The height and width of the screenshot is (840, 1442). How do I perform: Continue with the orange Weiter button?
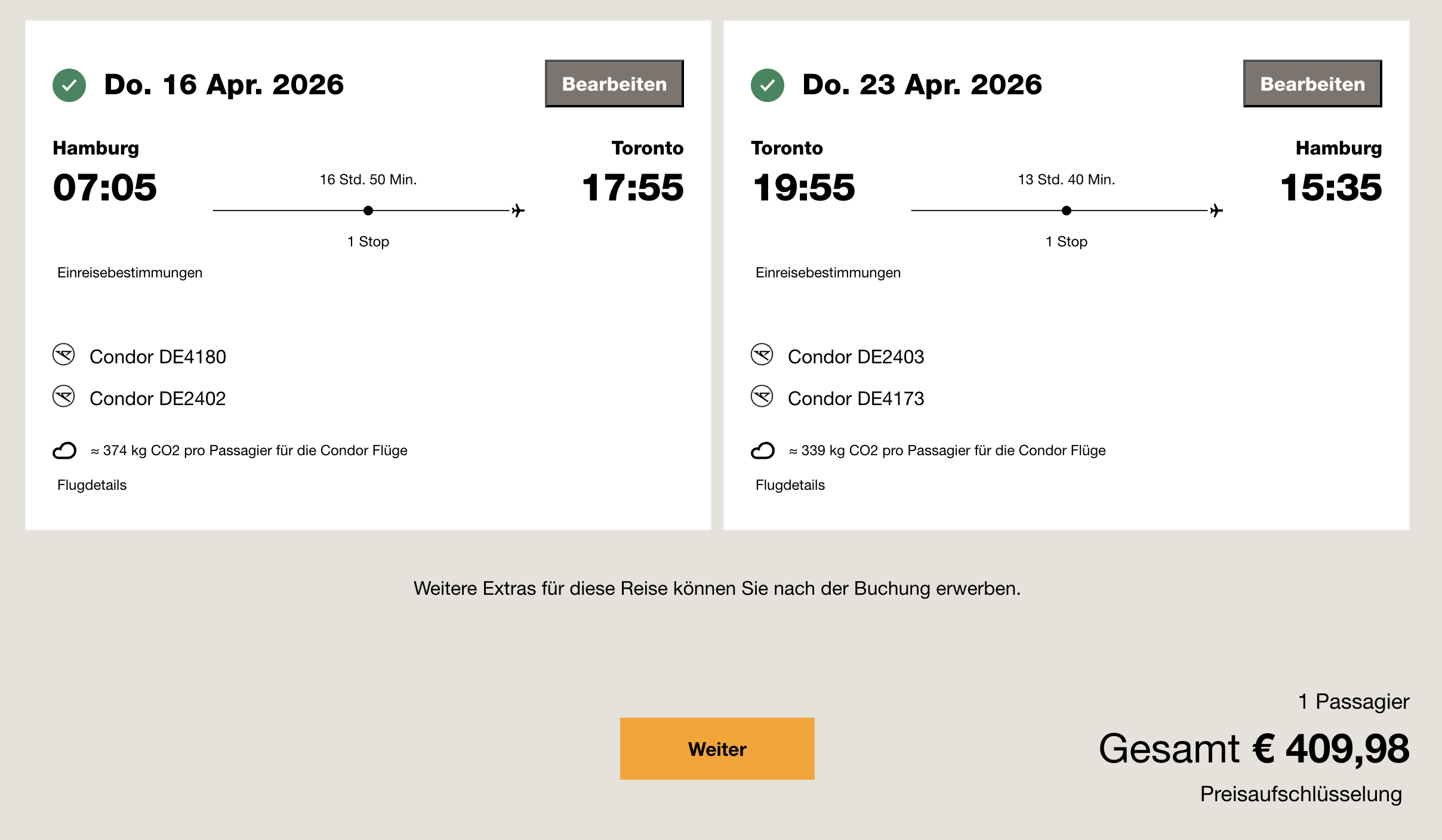717,749
